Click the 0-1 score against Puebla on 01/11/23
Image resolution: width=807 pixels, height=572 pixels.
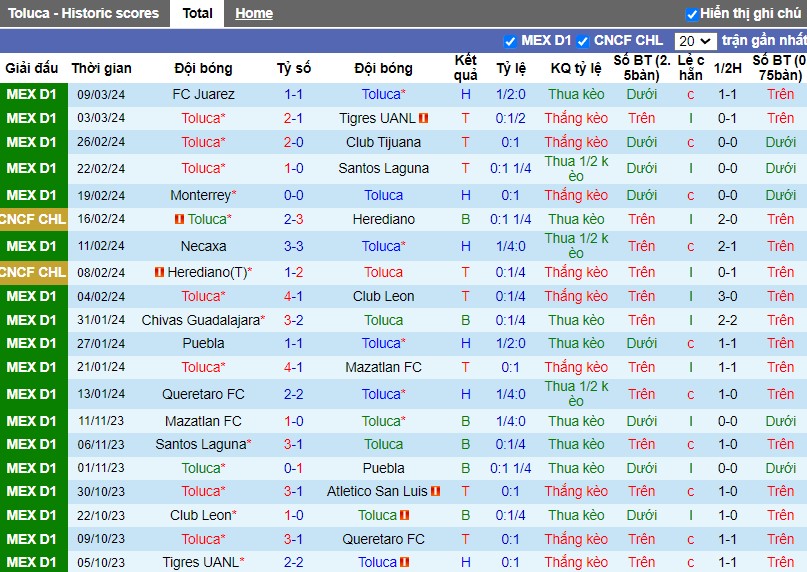coord(293,468)
